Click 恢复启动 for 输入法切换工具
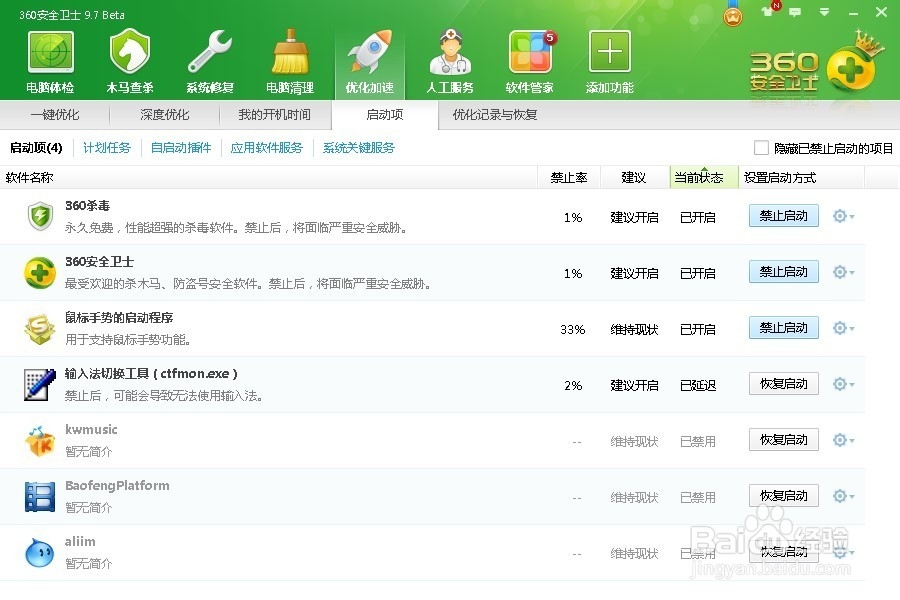Viewport: 900px width, 600px height. (x=783, y=383)
